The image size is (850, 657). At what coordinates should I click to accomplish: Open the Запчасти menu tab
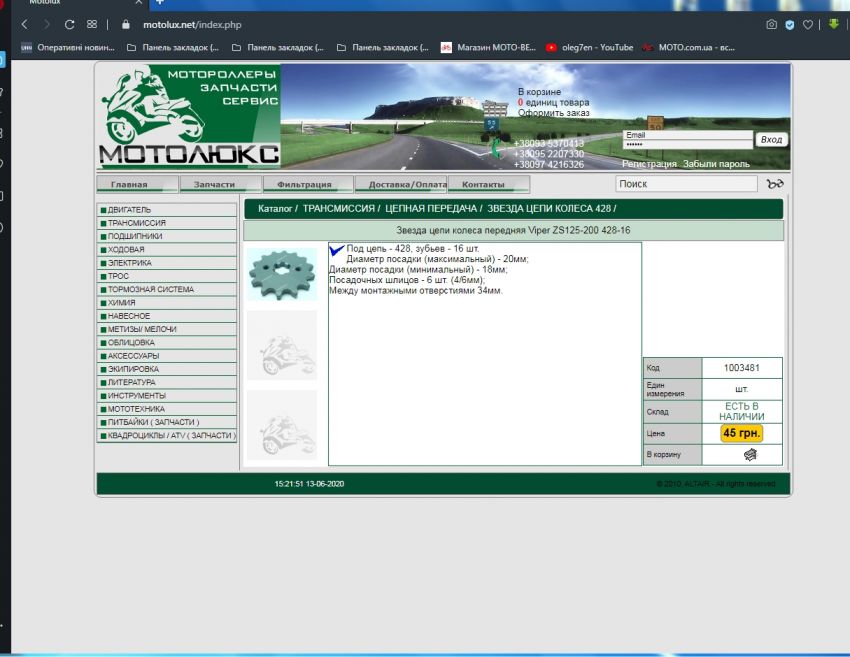[214, 184]
